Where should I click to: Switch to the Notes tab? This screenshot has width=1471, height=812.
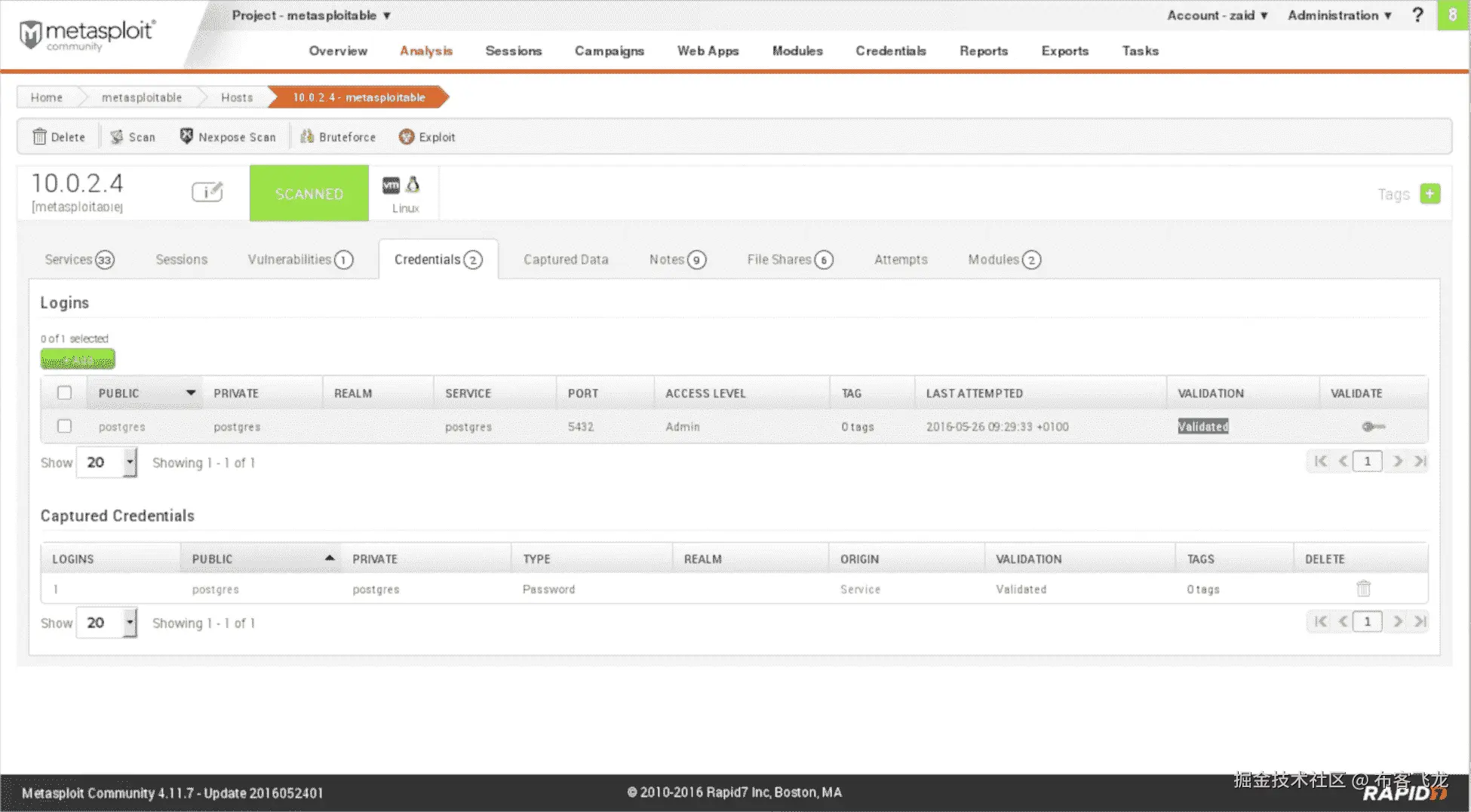coord(677,259)
